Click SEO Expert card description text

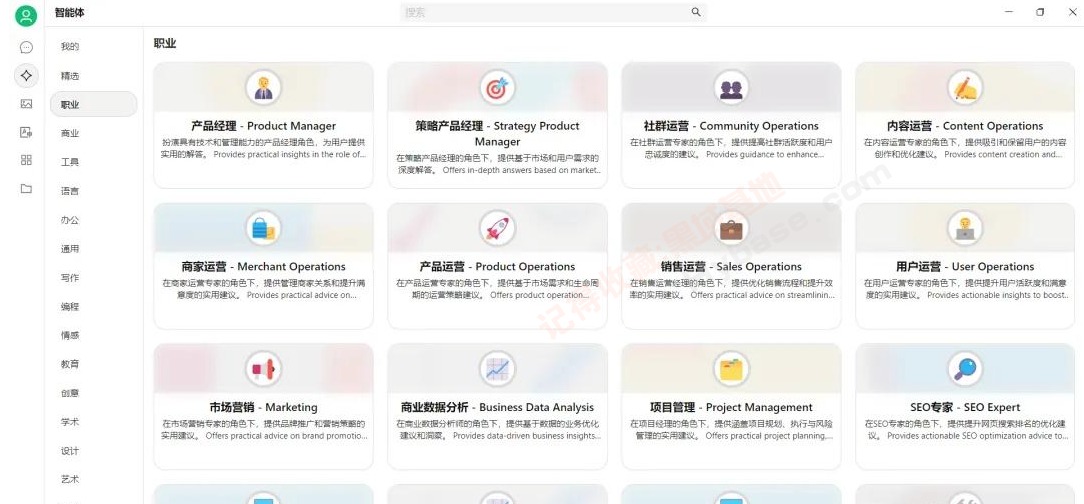pyautogui.click(x=964, y=429)
